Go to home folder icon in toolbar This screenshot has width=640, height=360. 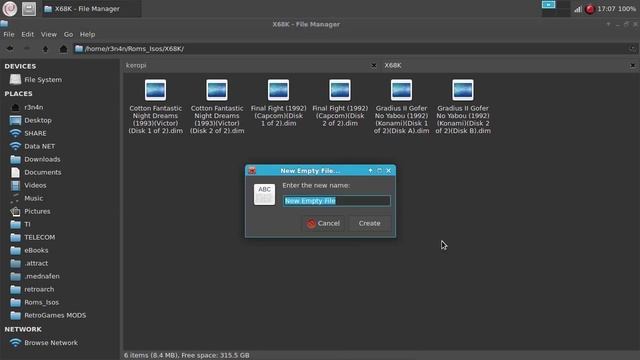pyautogui.click(x=63, y=49)
